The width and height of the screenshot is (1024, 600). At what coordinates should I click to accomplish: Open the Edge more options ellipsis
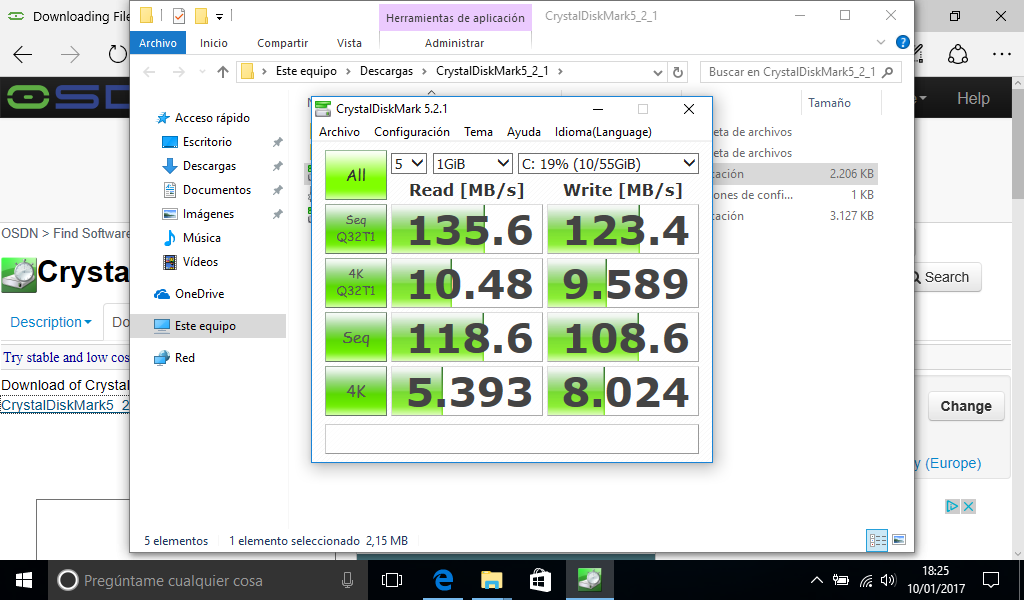tap(1001, 55)
